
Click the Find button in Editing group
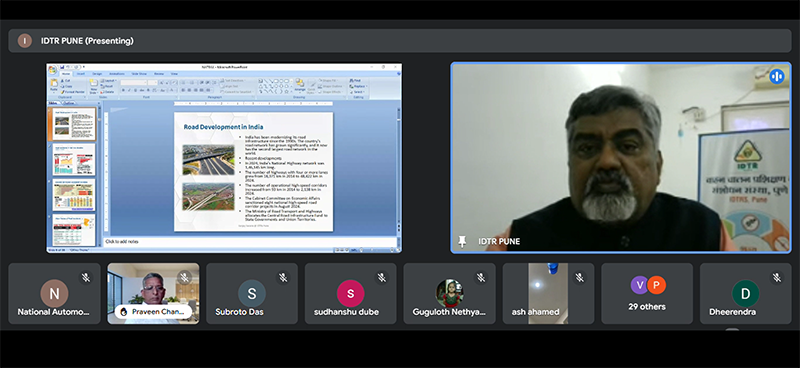coord(355,81)
